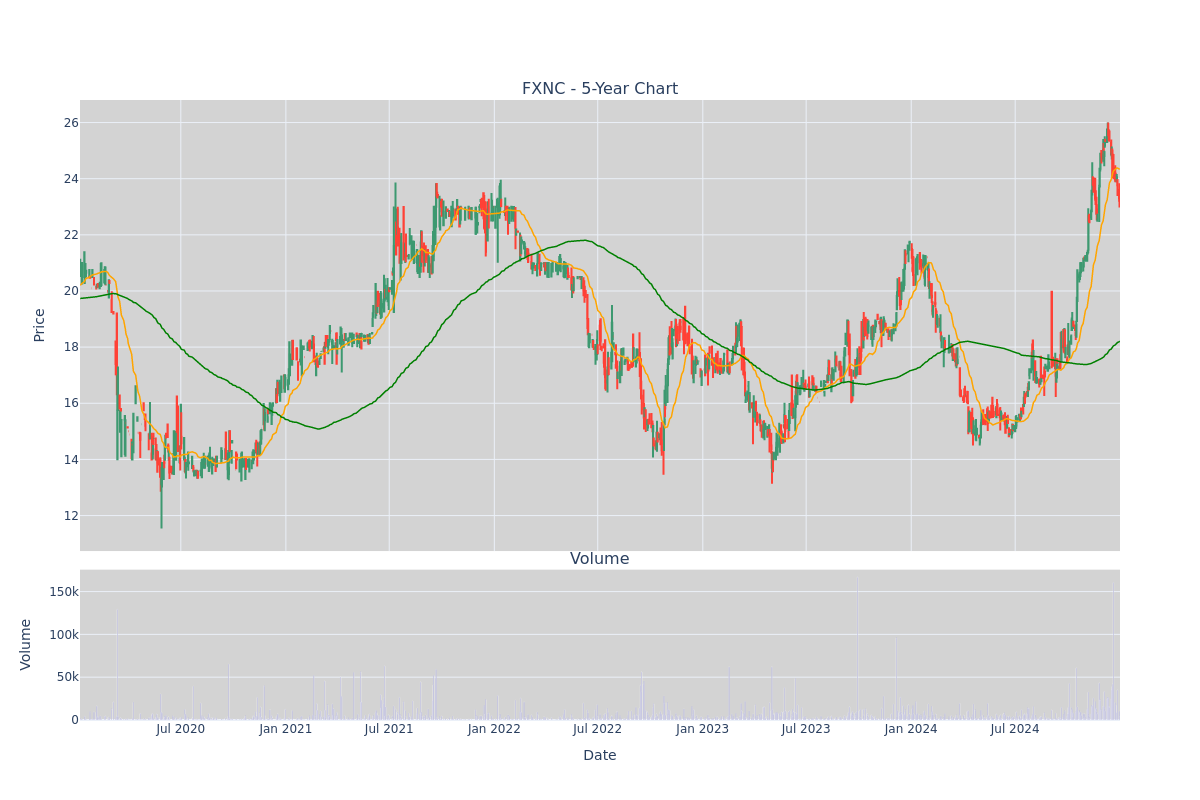
Task: Click the 16 price tick label
Action: point(71,403)
